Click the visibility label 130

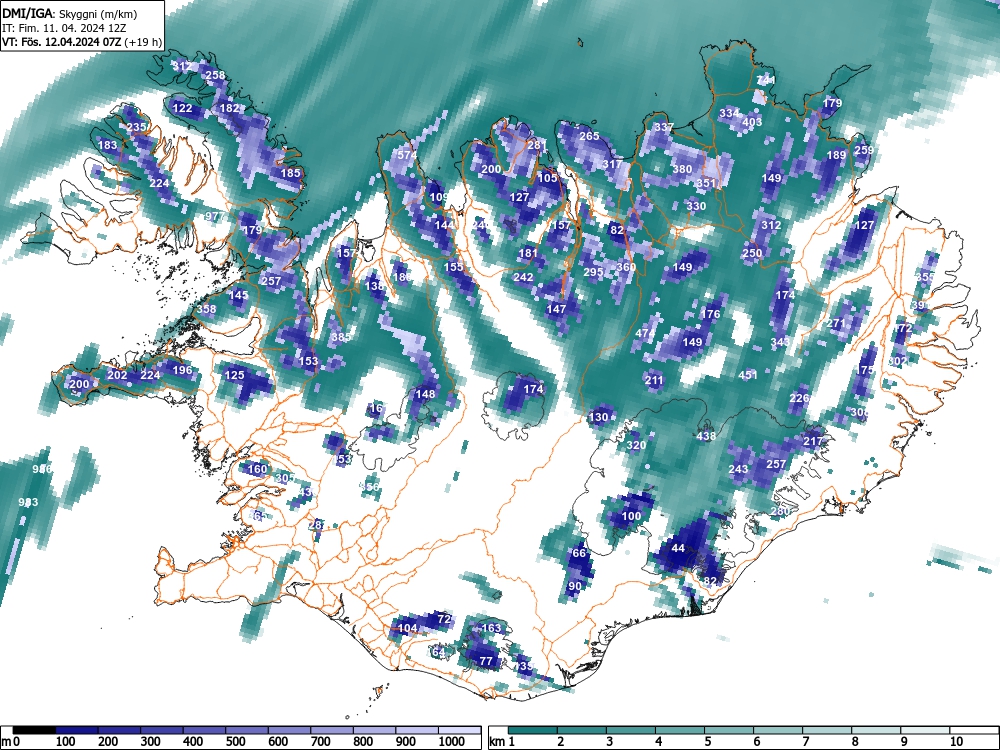coord(598,417)
